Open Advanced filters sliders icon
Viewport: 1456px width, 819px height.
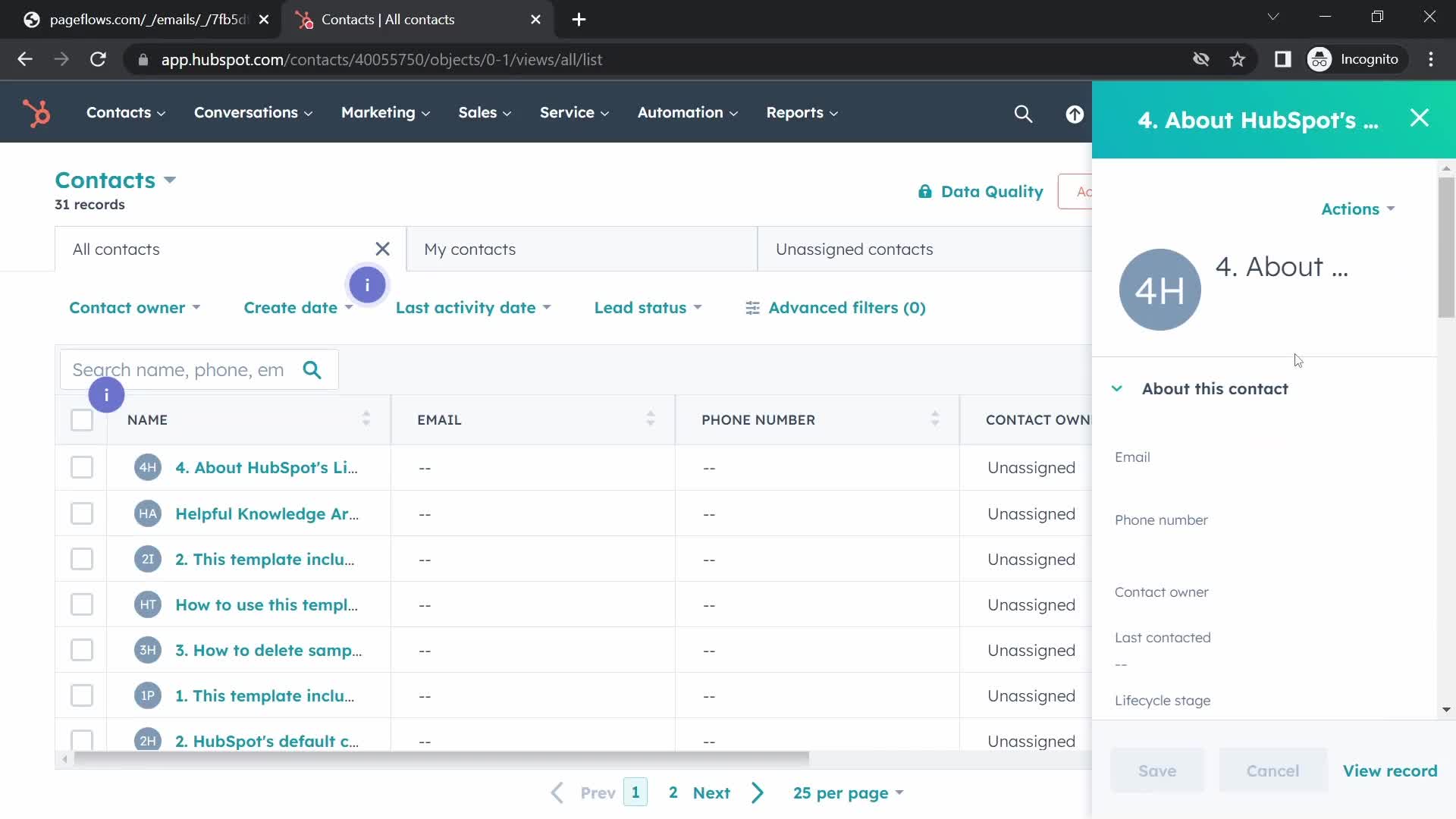pos(752,308)
